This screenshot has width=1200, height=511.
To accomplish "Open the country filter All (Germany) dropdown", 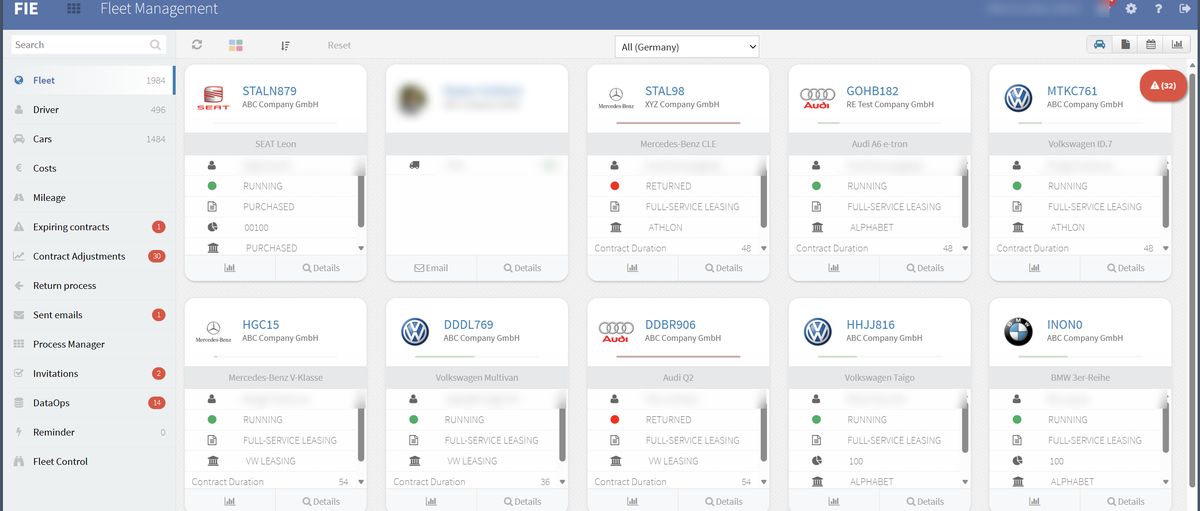I will coord(687,47).
